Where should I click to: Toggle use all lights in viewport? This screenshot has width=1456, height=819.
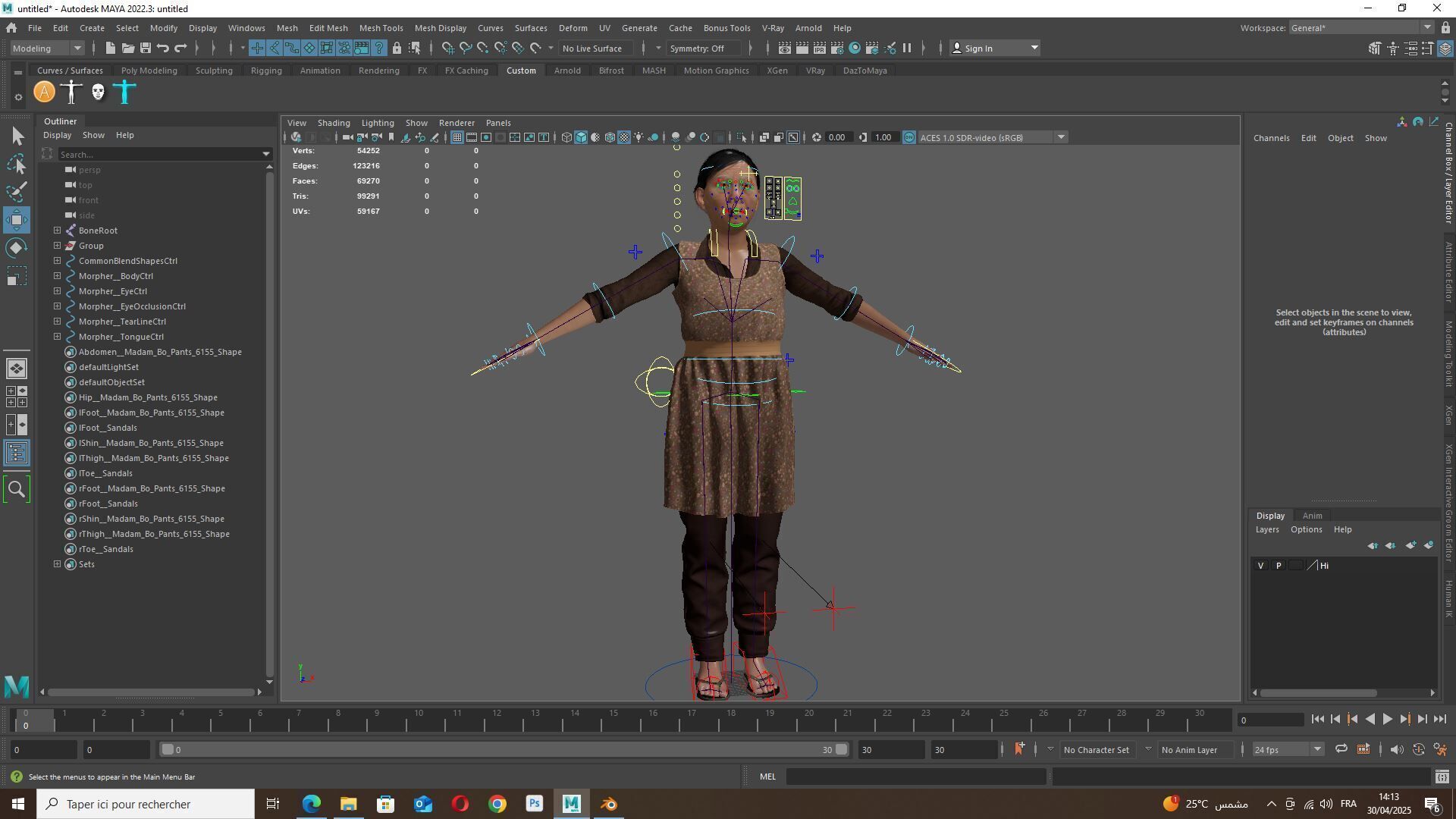(639, 137)
